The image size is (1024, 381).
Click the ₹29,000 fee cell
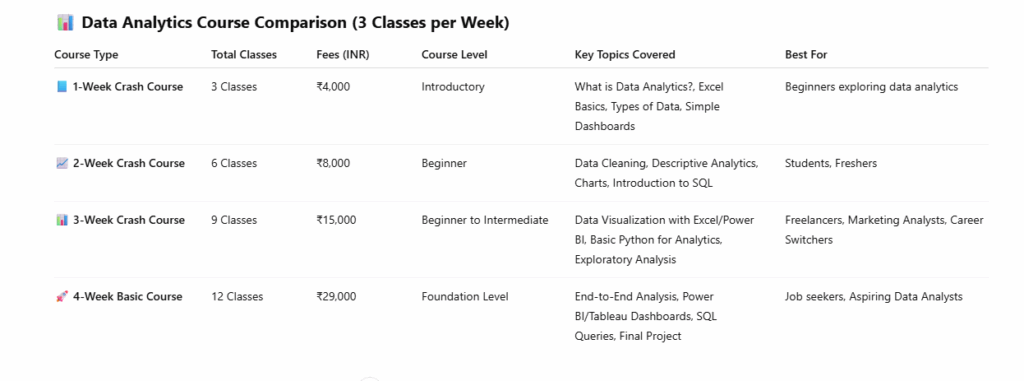336,296
